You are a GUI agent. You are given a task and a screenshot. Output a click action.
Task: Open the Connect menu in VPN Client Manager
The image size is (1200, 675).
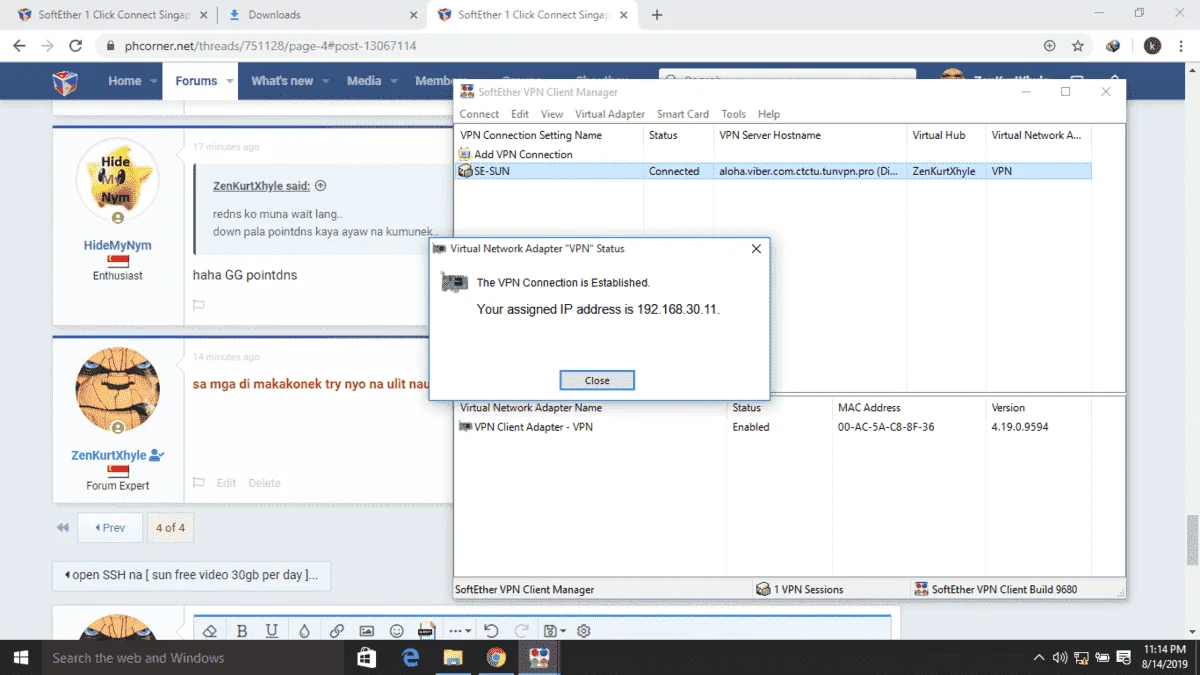pyautogui.click(x=479, y=114)
